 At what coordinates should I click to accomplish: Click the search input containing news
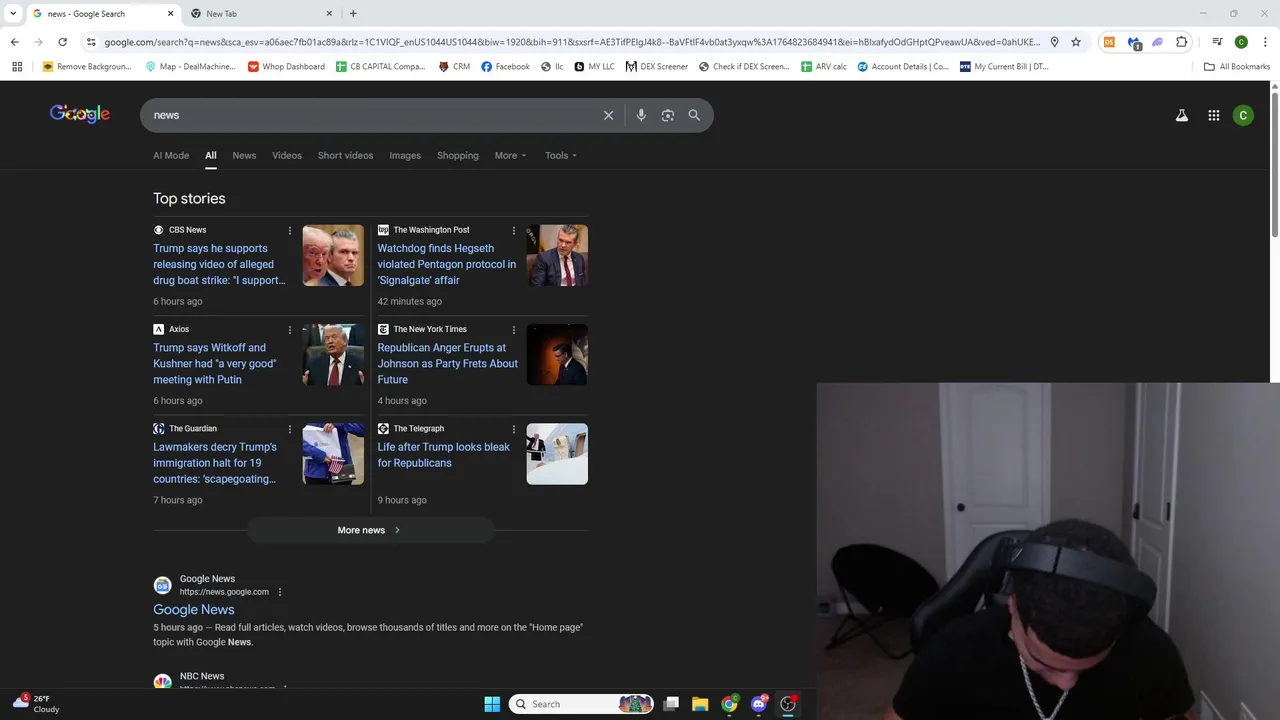coord(370,115)
